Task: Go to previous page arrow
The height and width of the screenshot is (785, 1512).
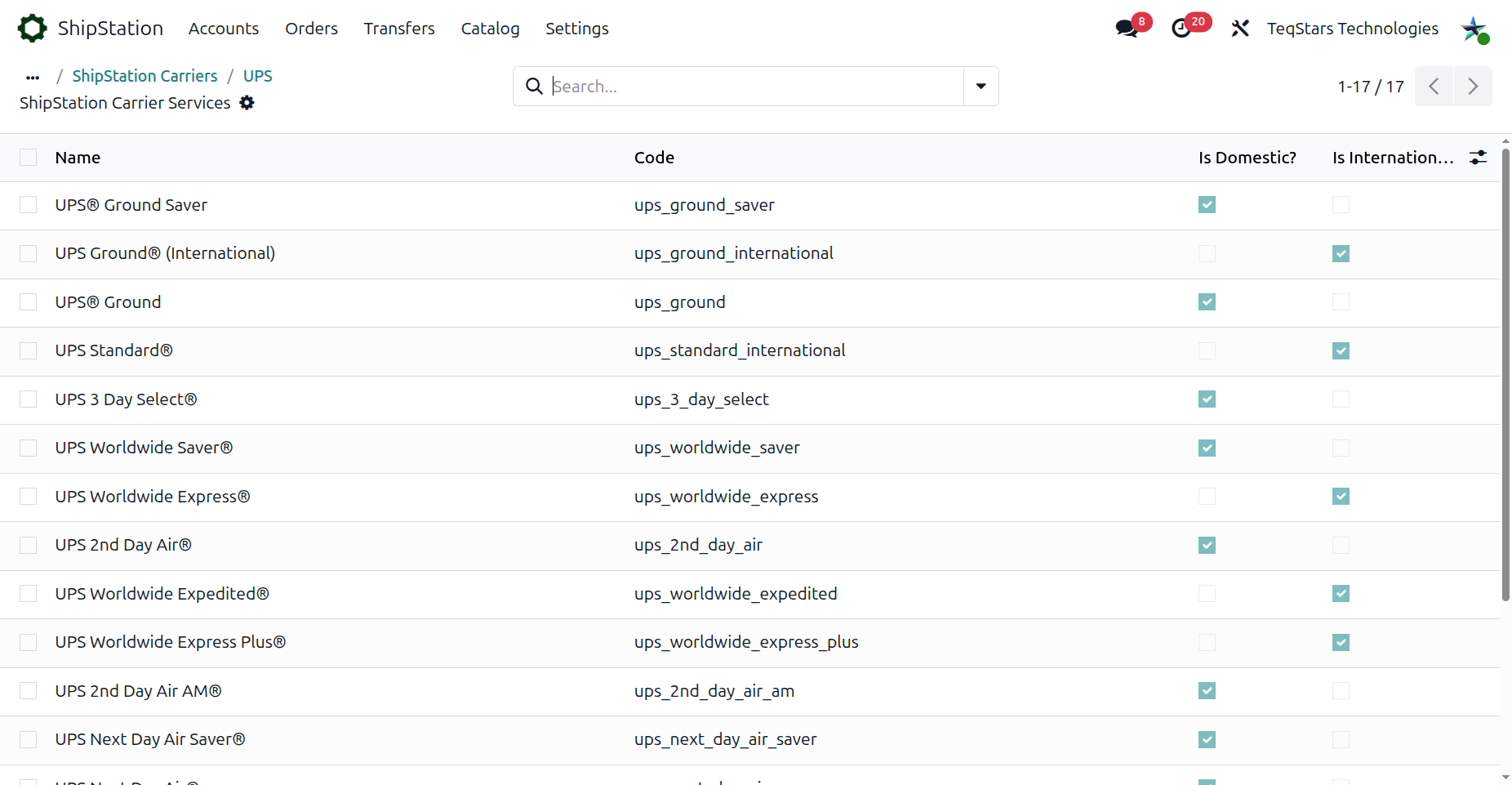Action: click(x=1434, y=87)
